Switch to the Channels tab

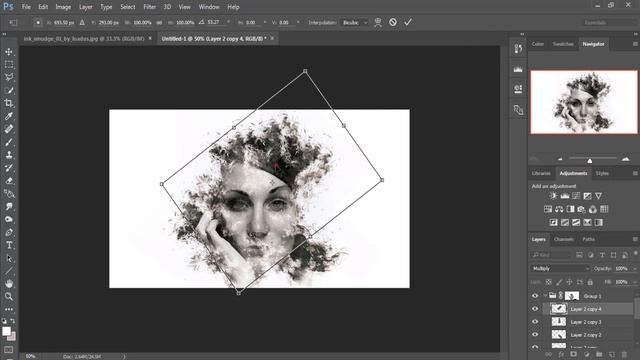[564, 240]
